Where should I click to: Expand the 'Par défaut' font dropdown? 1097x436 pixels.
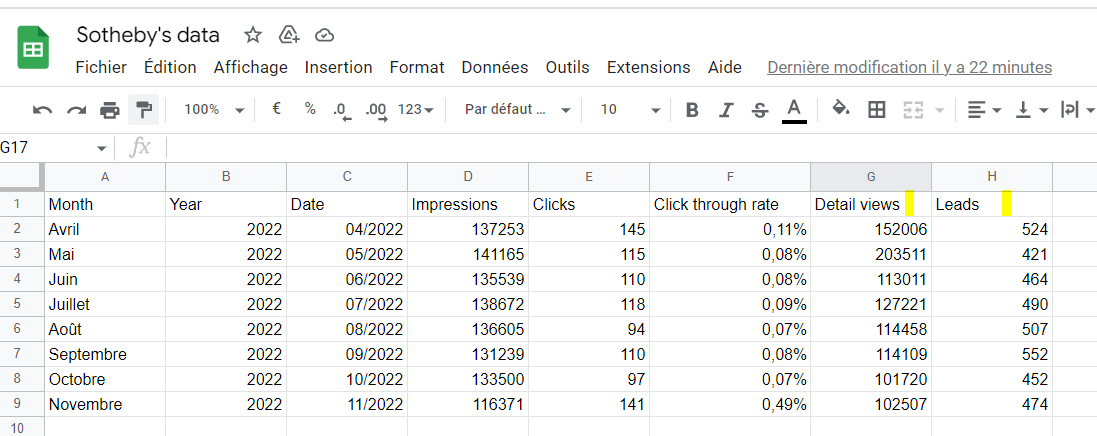(x=517, y=110)
